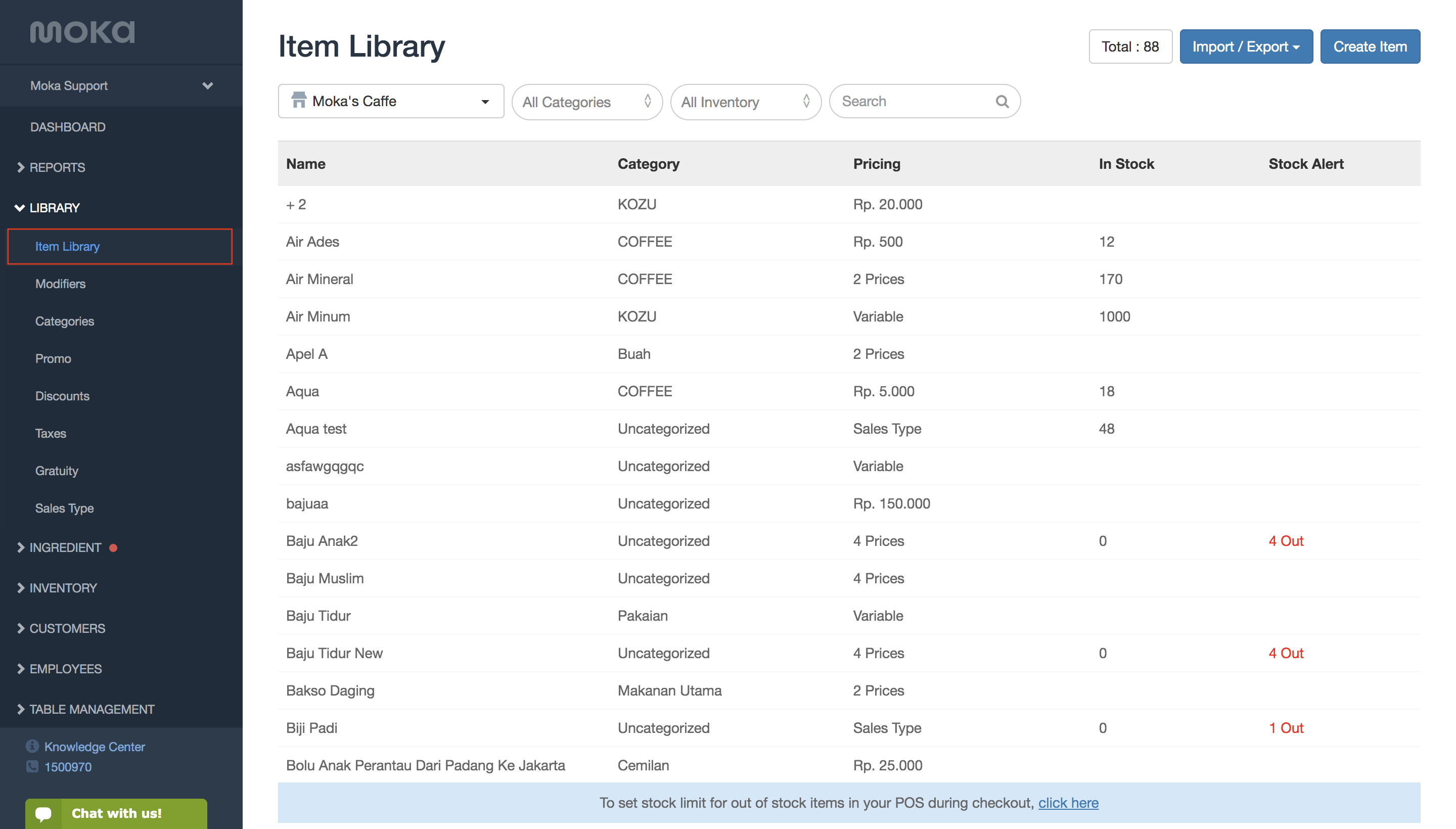Image resolution: width=1456 pixels, height=829 pixels.
Task: Click the Moka logo
Action: (82, 32)
